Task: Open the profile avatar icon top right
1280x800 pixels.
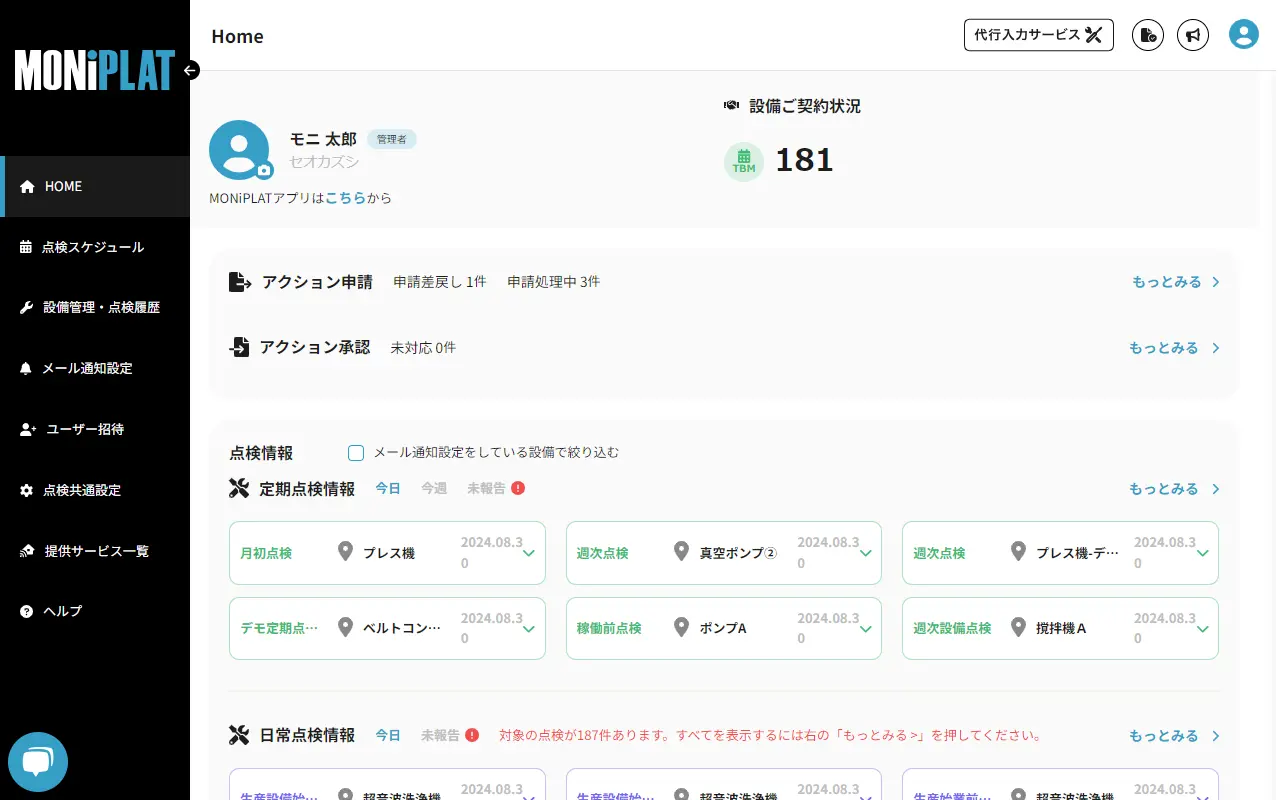Action: 1243,34
